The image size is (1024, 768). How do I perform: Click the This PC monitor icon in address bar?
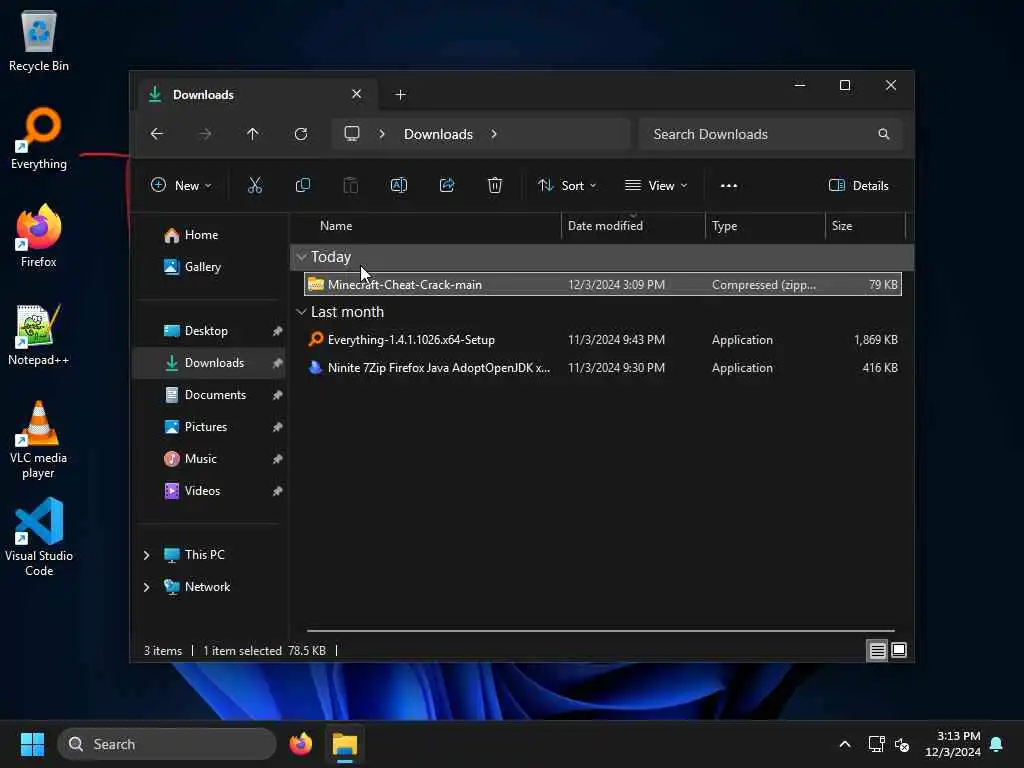tap(352, 134)
